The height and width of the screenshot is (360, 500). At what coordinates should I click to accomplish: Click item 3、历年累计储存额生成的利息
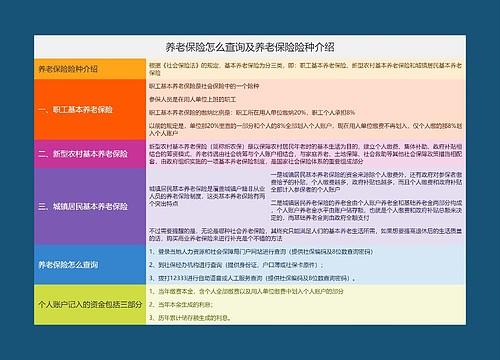[x=190, y=318]
